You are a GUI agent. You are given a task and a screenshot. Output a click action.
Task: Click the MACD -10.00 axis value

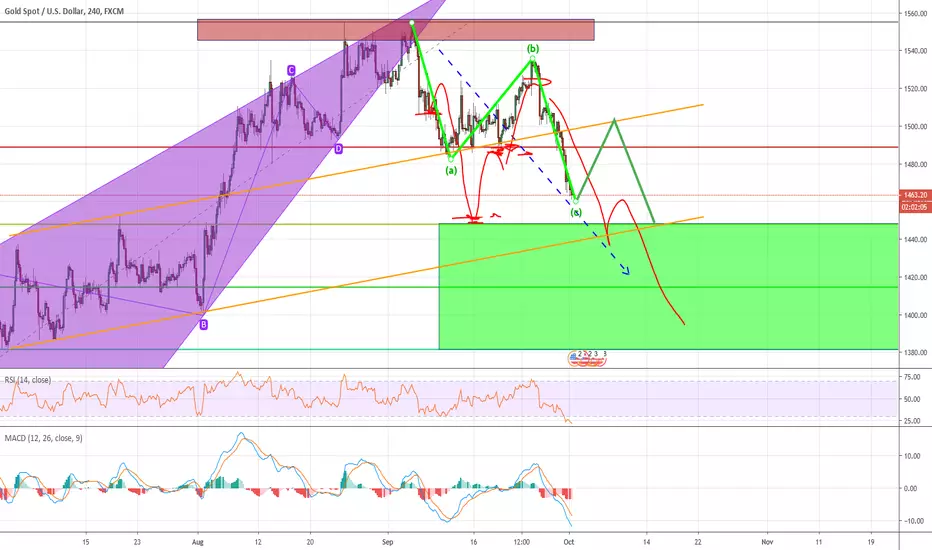pos(913,521)
